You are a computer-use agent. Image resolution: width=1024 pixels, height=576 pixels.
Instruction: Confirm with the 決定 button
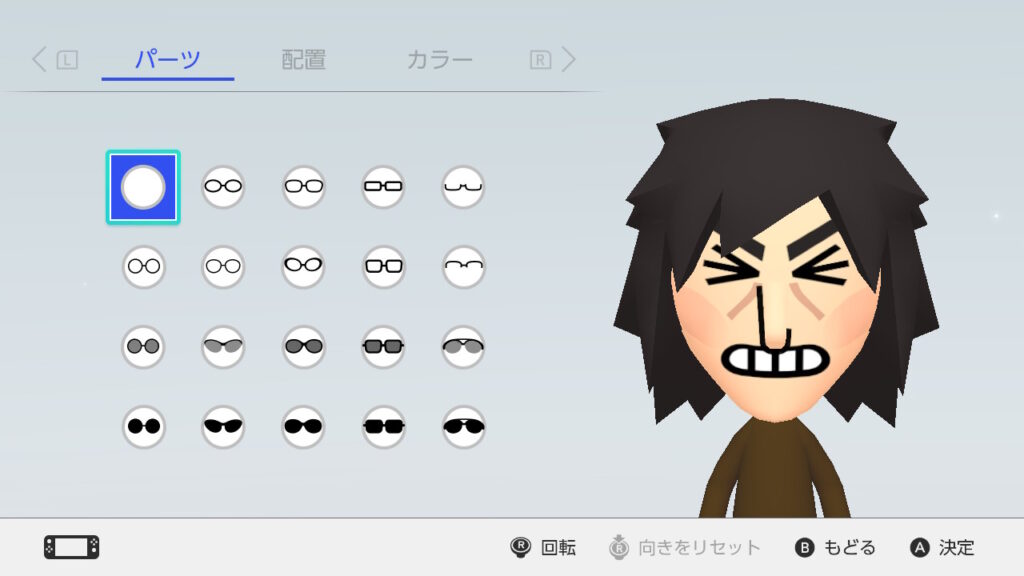(x=942, y=547)
